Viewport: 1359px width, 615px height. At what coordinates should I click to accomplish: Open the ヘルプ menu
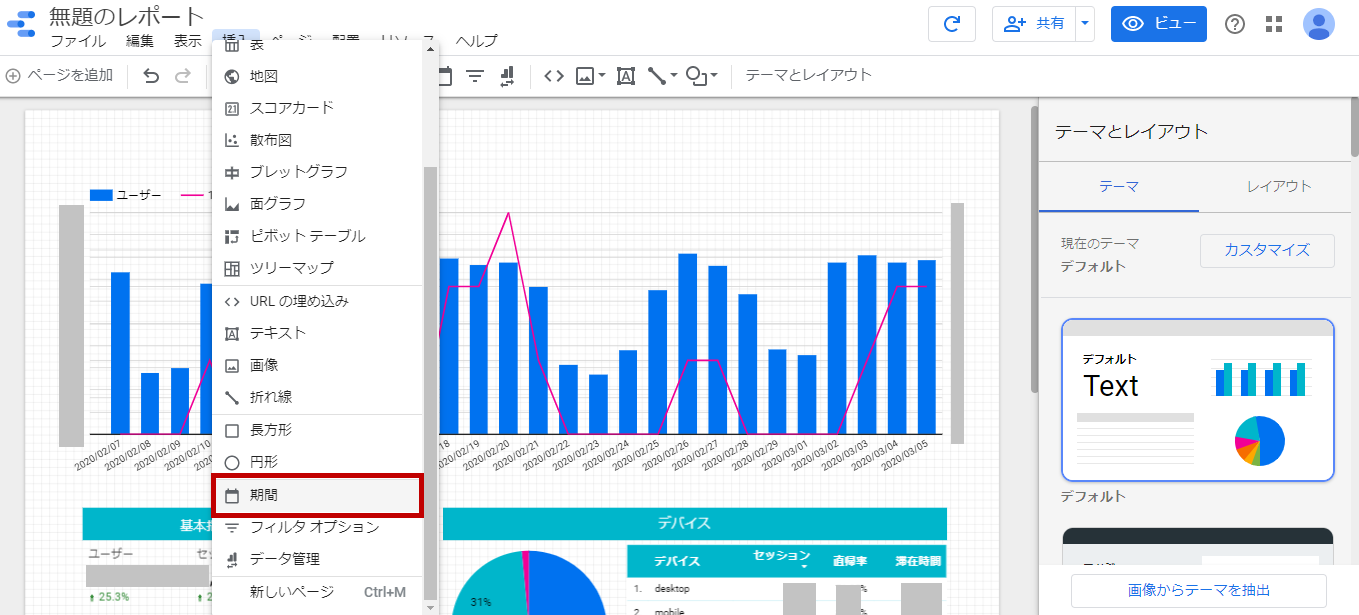click(x=476, y=41)
